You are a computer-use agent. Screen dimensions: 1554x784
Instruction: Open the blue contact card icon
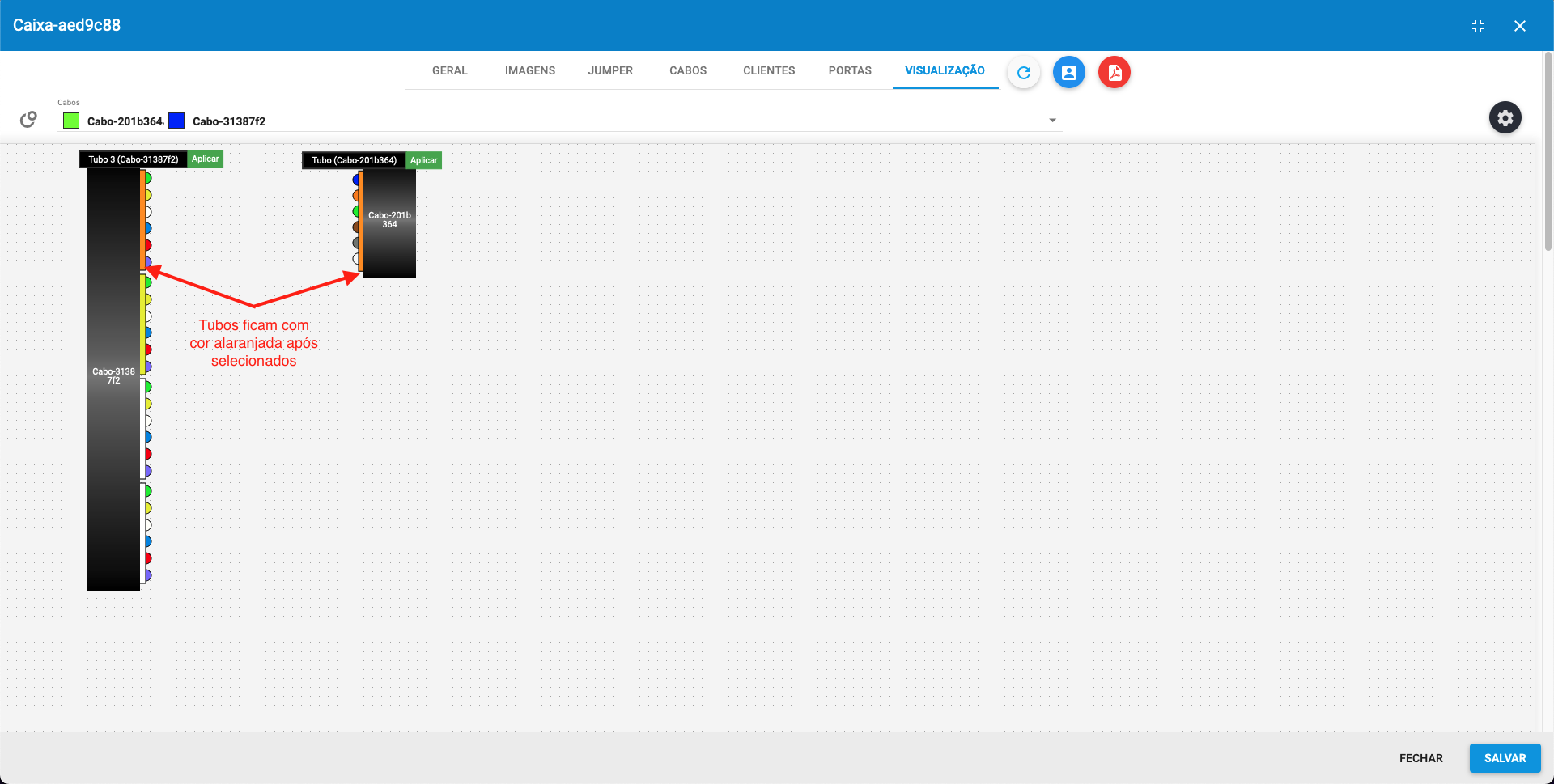point(1068,72)
